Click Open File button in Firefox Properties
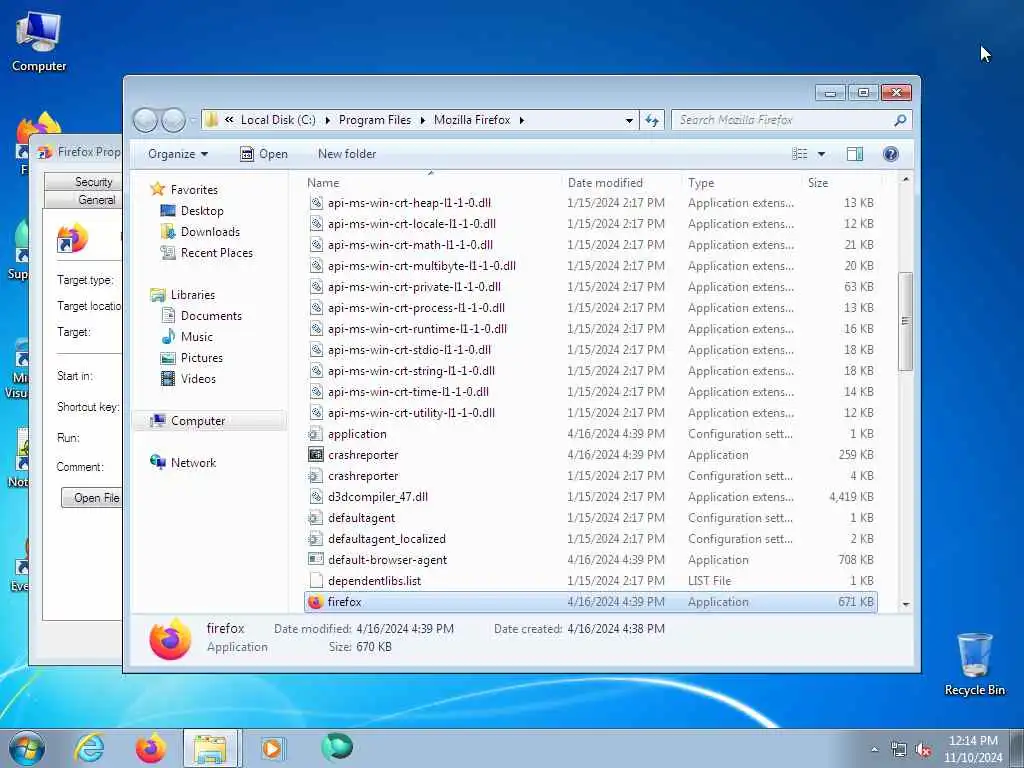The height and width of the screenshot is (768, 1024). (x=92, y=498)
